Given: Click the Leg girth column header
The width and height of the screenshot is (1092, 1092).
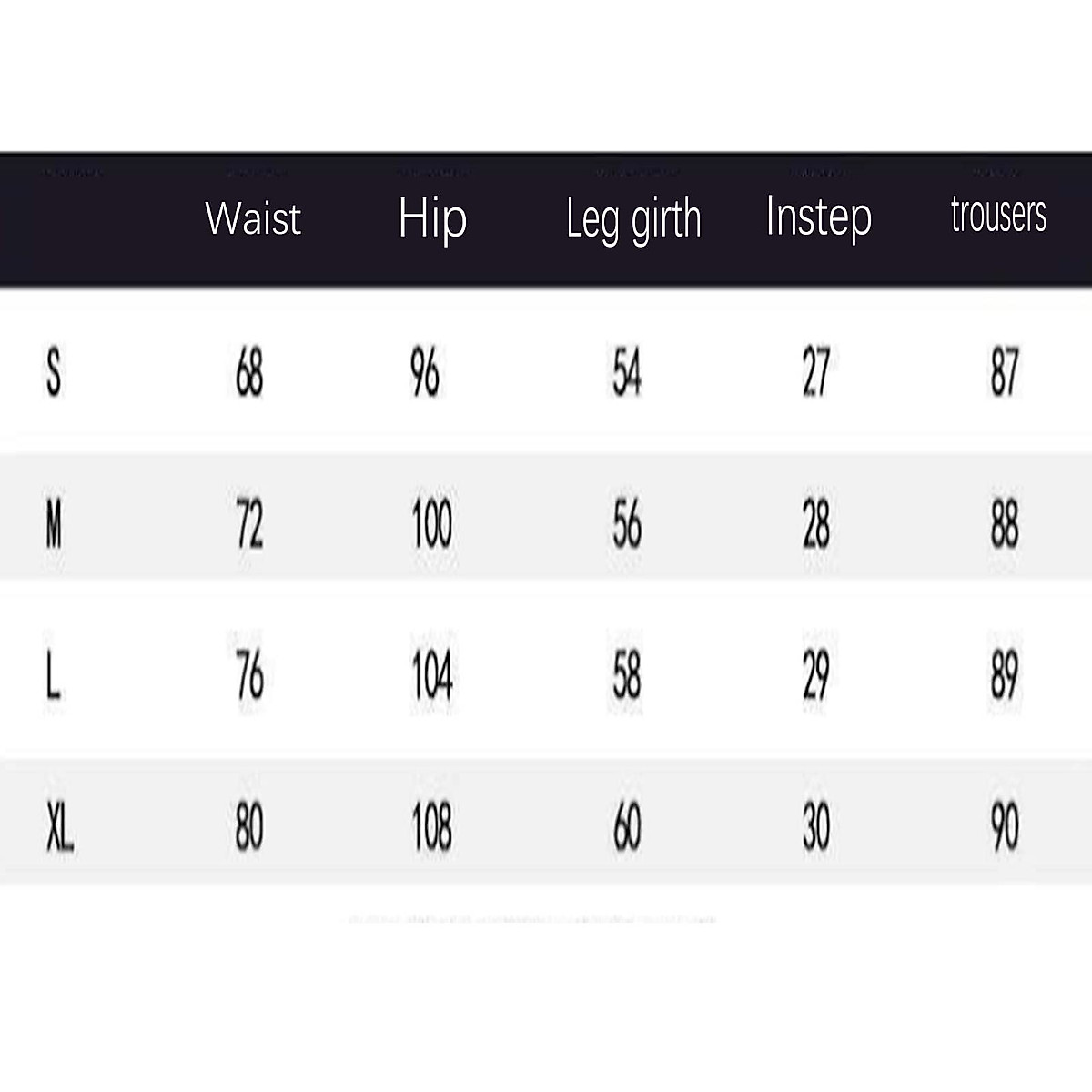Looking at the screenshot, I should [x=633, y=219].
